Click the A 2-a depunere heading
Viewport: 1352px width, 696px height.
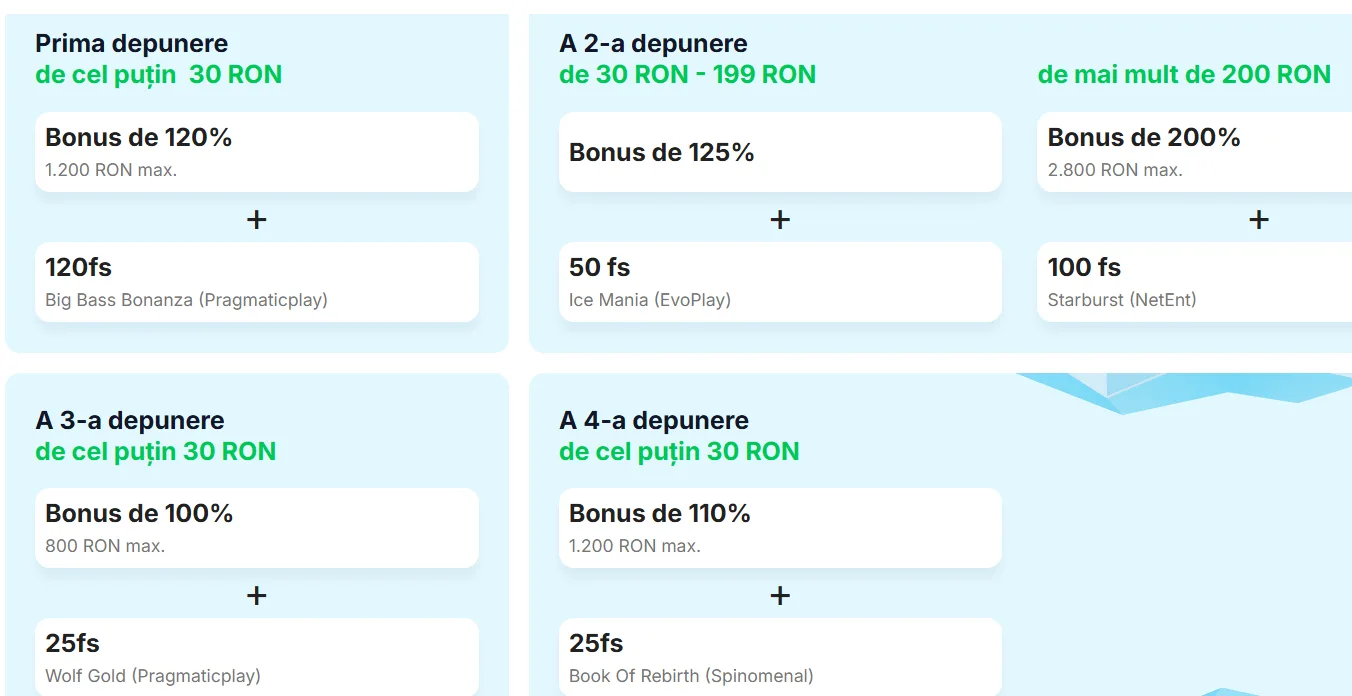[653, 43]
